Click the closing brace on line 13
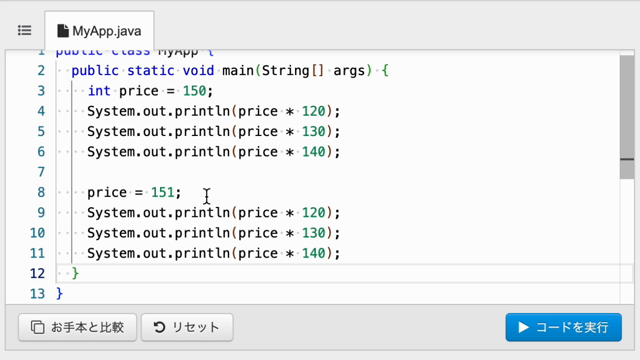 click(60, 293)
